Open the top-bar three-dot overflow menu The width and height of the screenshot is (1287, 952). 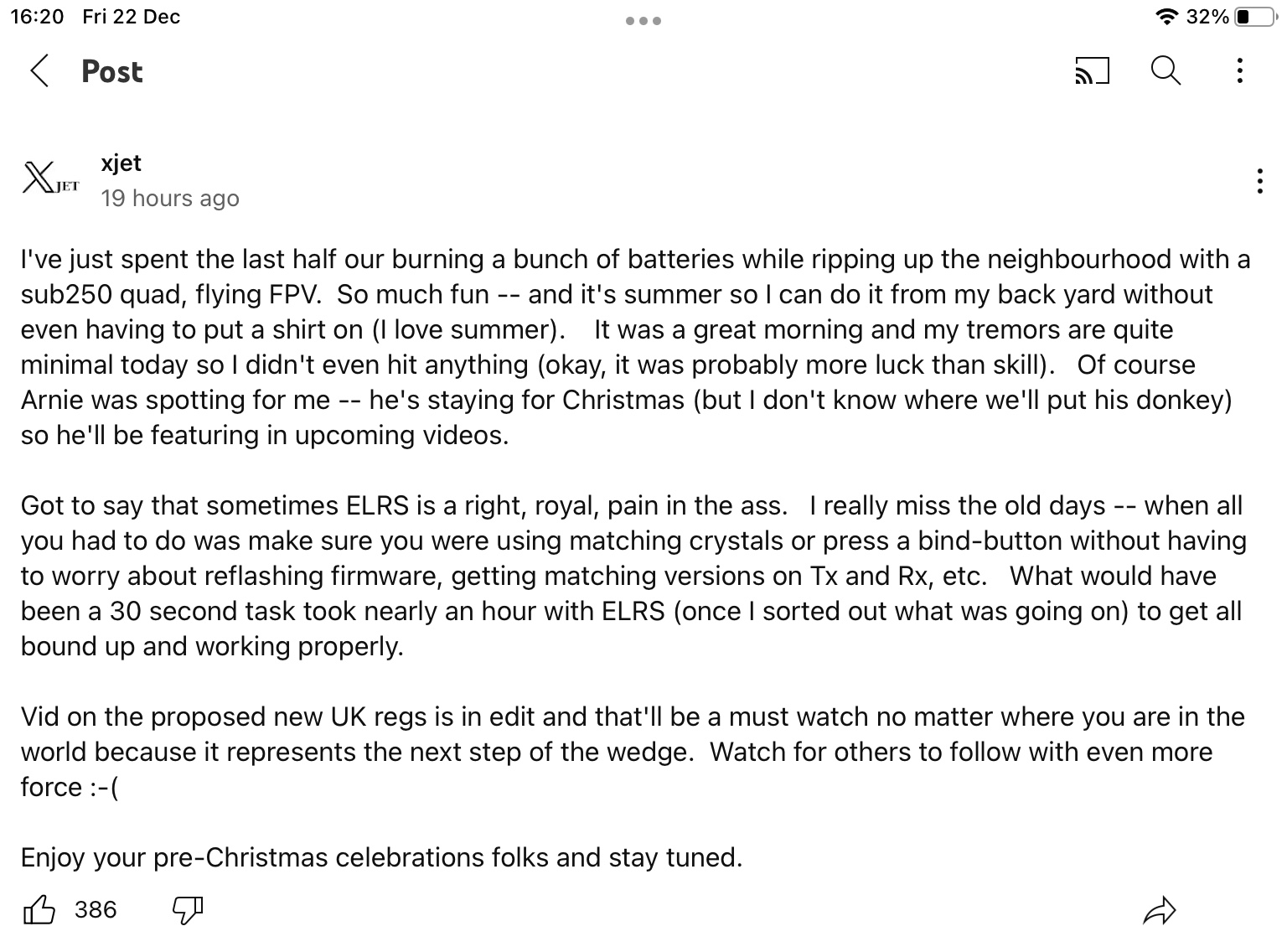click(x=1239, y=71)
